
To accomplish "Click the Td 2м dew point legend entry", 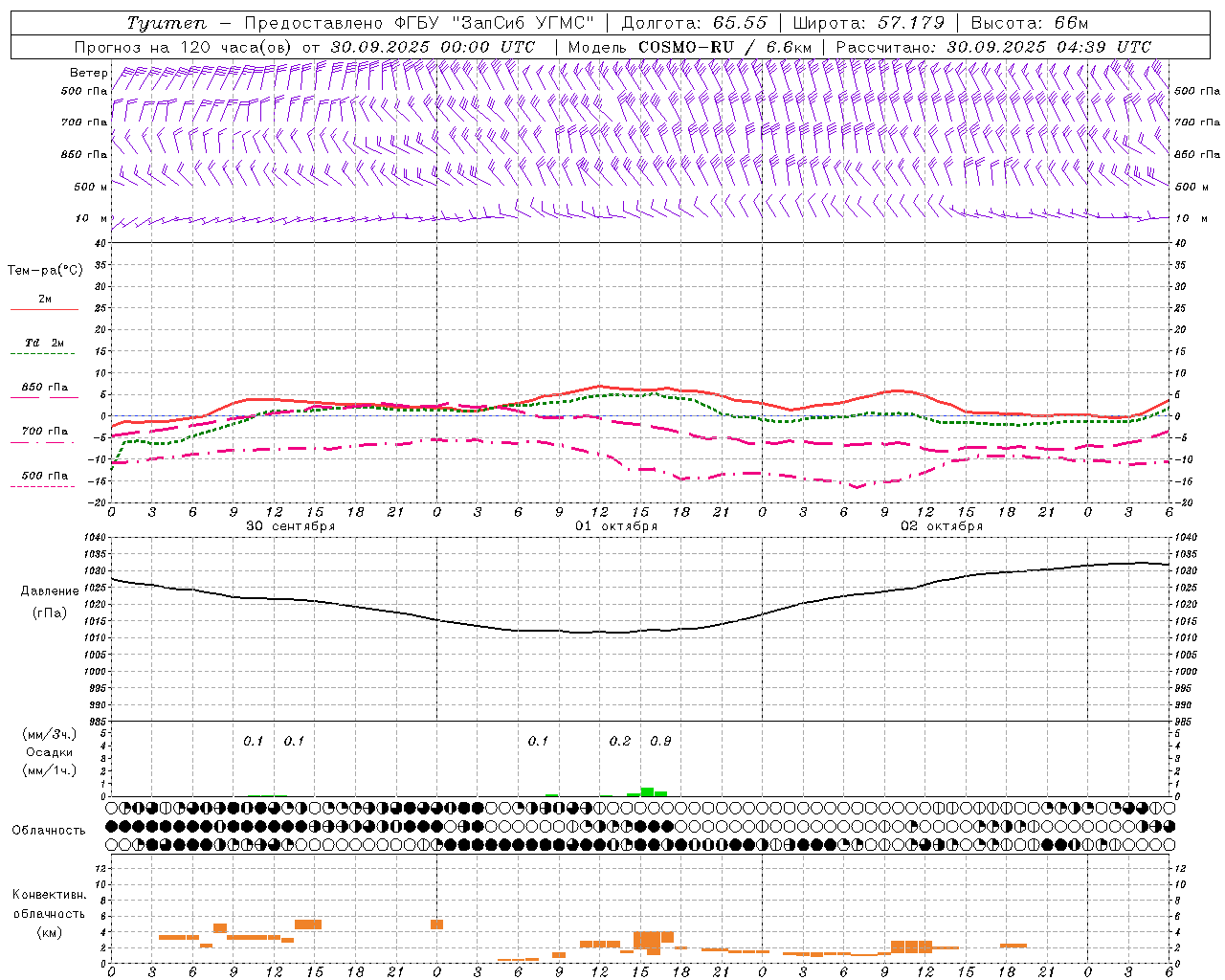I will [44, 343].
